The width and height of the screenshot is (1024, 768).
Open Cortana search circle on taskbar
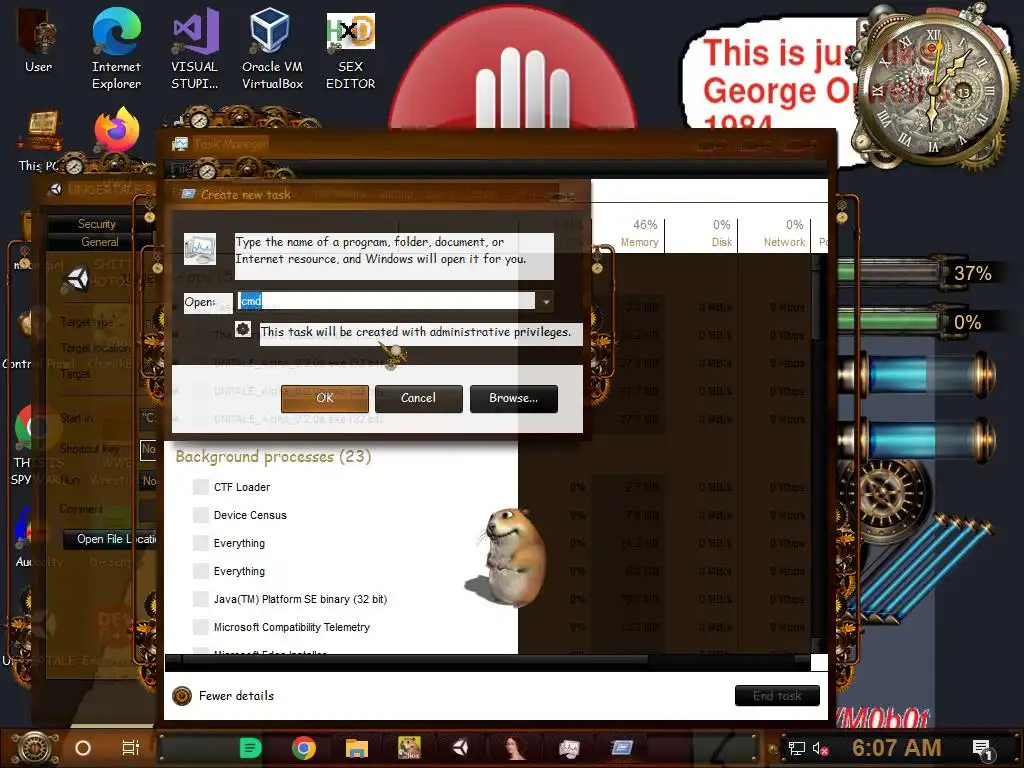[83, 748]
